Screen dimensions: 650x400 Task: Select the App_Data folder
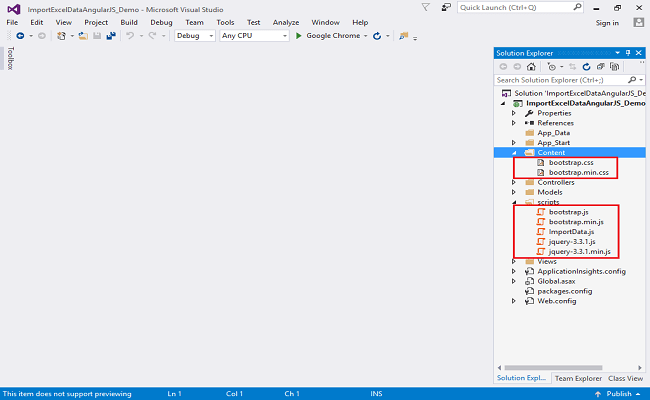(x=553, y=133)
